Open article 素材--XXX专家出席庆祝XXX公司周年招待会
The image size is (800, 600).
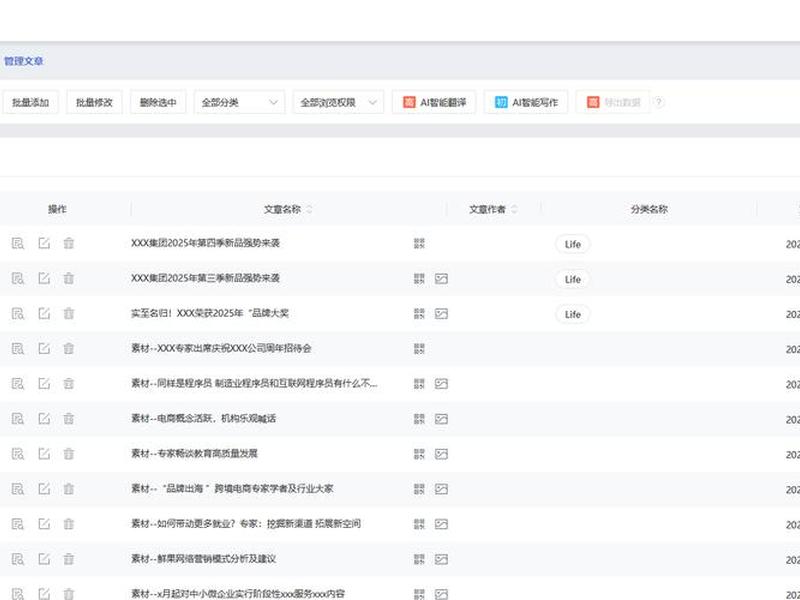coord(221,348)
